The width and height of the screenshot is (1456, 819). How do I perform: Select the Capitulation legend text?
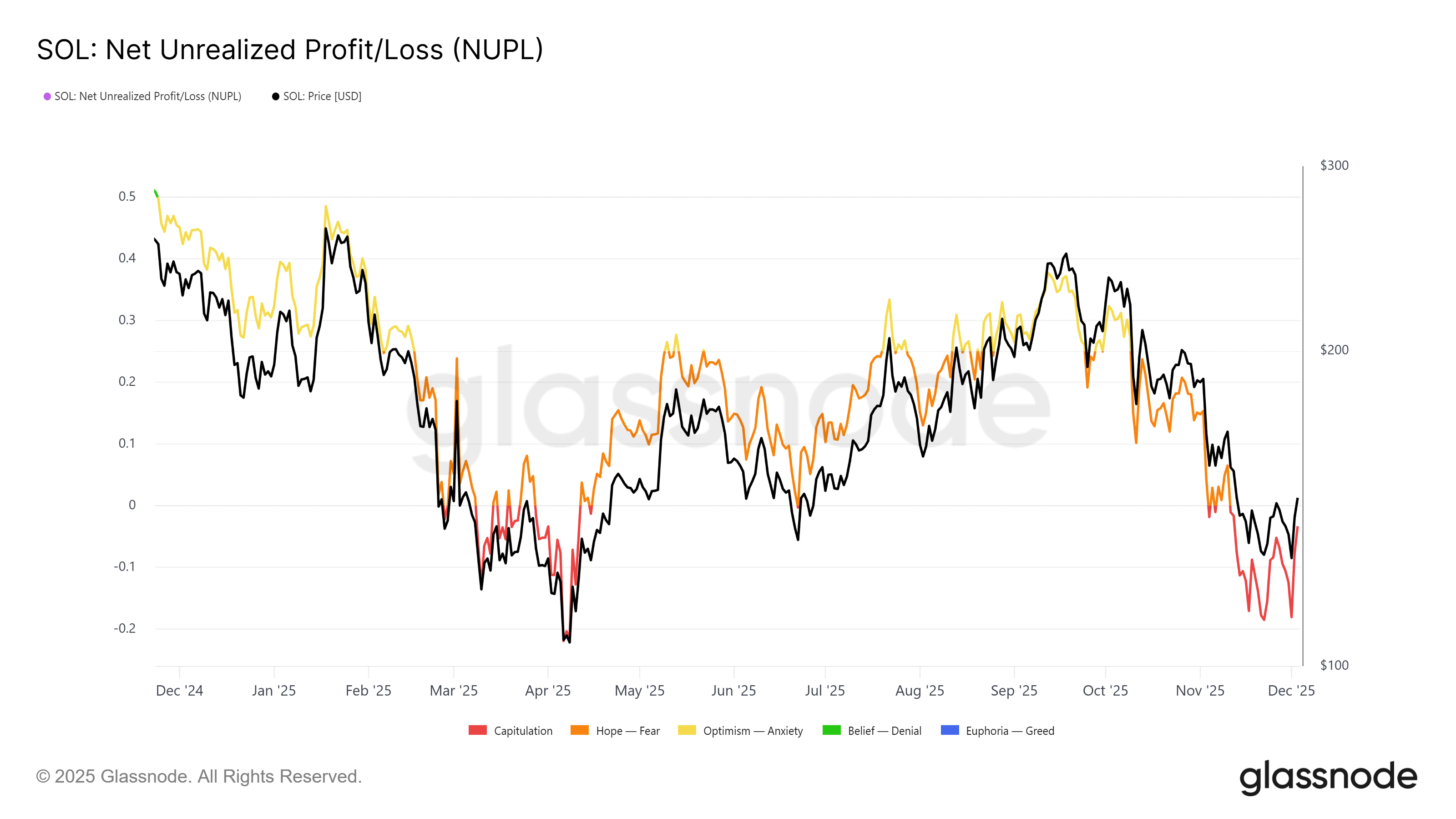pos(523,731)
